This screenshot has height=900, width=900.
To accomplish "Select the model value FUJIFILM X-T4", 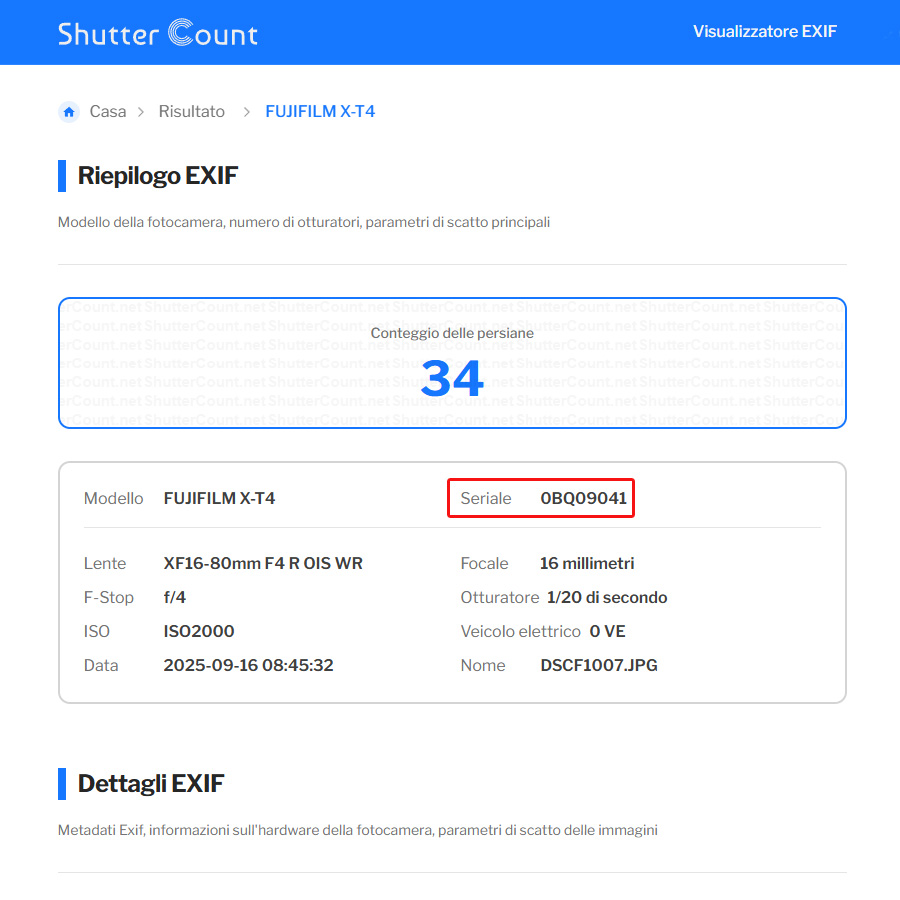I will click(x=219, y=498).
